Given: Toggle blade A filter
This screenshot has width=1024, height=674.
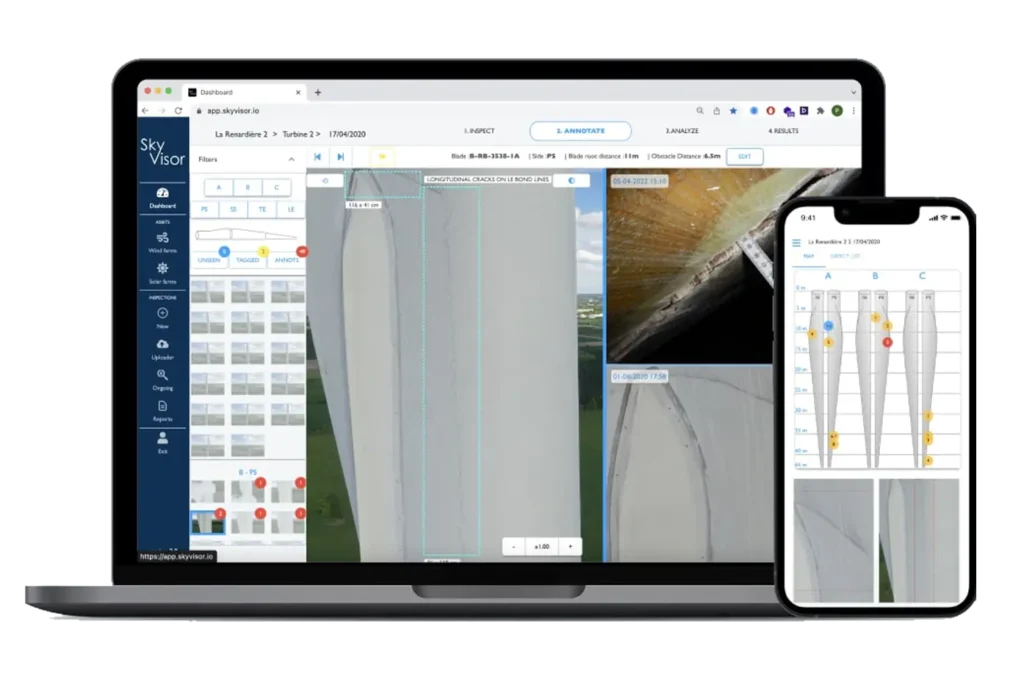Looking at the screenshot, I should tap(218, 187).
